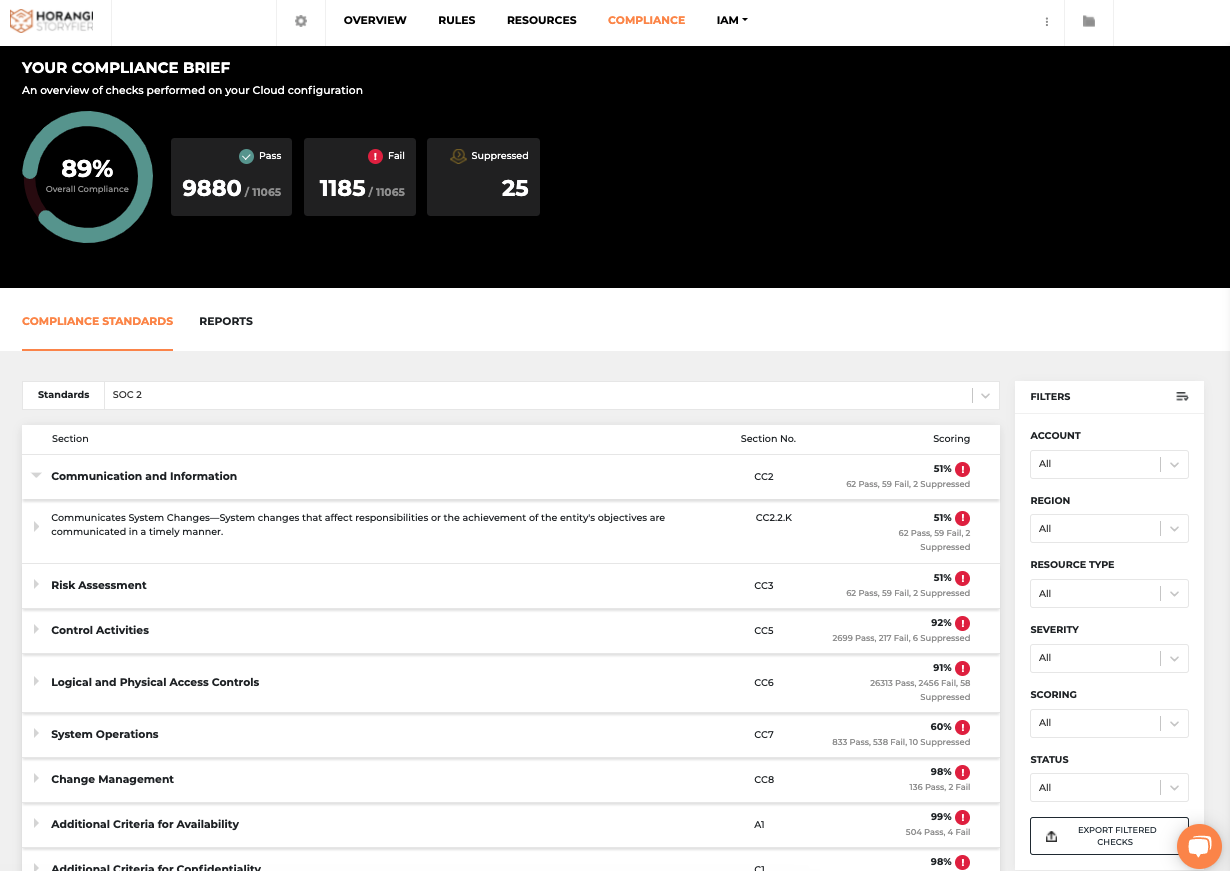Open the settings gear in top navigation
The height and width of the screenshot is (871, 1230).
pyautogui.click(x=301, y=21)
